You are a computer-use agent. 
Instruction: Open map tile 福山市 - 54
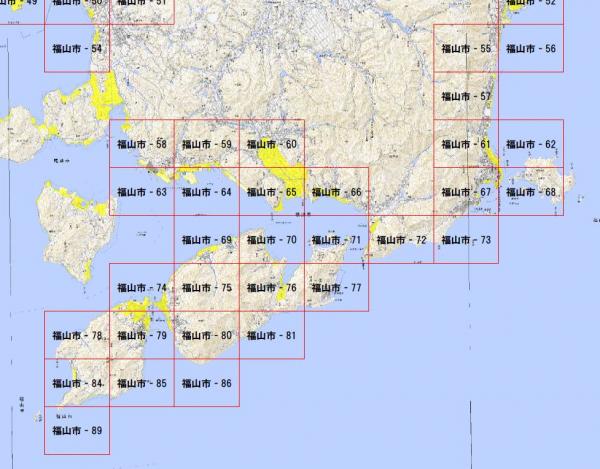pyautogui.click(x=77, y=49)
